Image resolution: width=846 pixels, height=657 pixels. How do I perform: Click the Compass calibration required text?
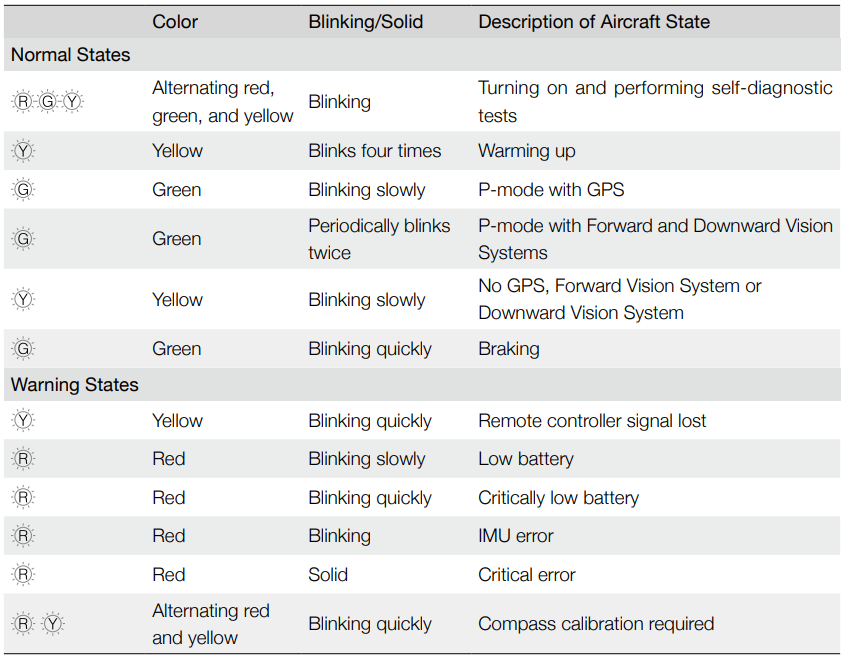click(x=596, y=624)
